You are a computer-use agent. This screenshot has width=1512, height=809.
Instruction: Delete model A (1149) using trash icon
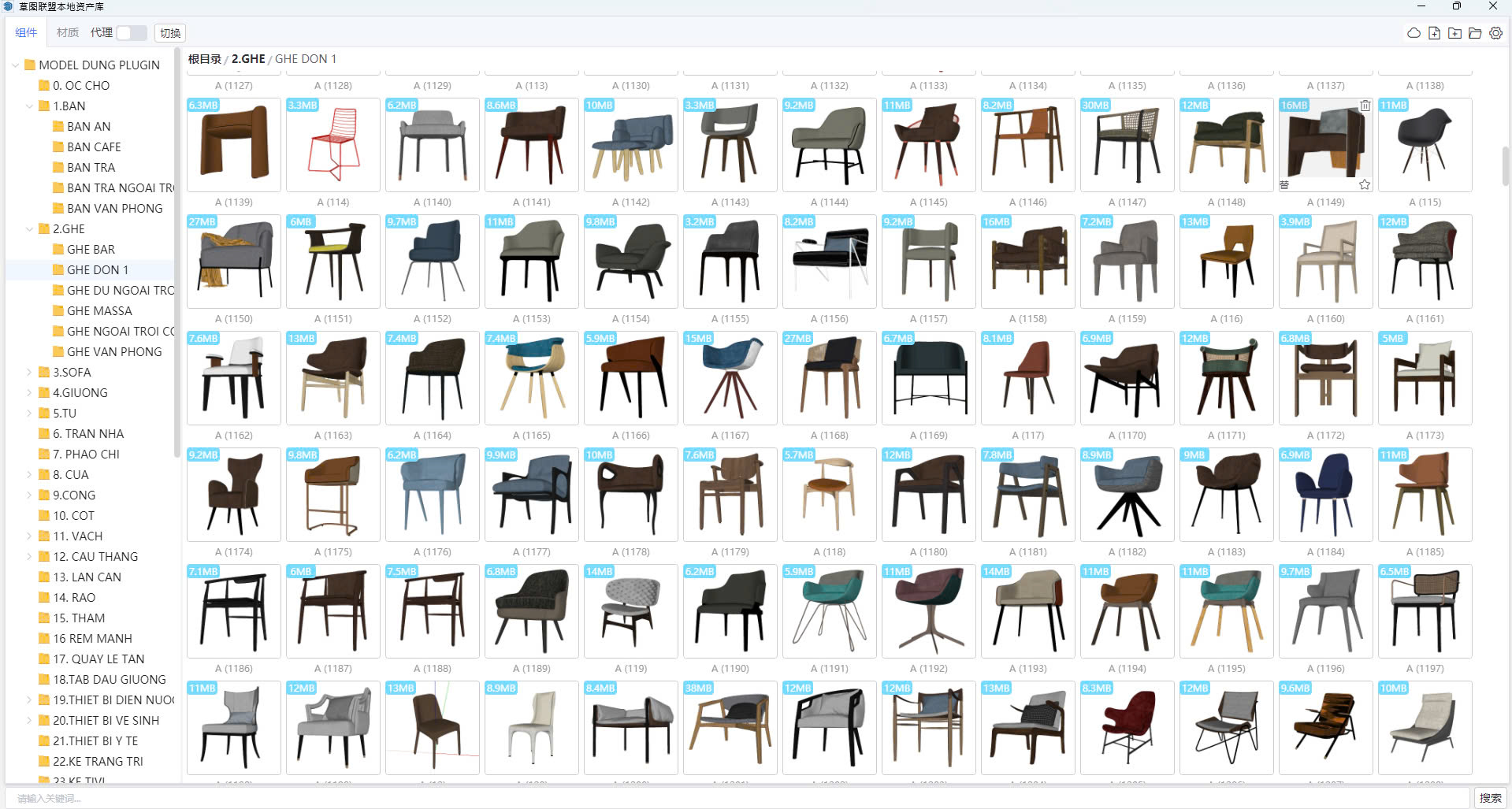tap(1365, 106)
